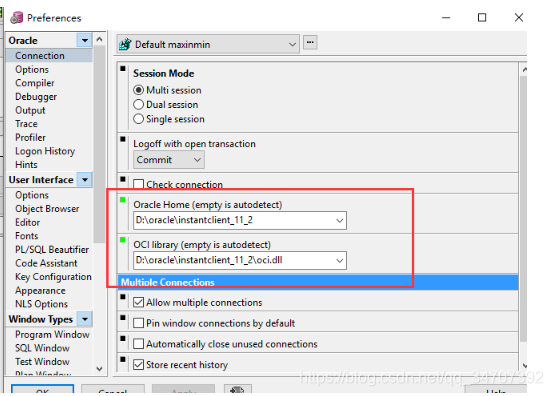Open the Default maxinmin preference set dropdown
Image resolution: width=553 pixels, height=396 pixels.
pyautogui.click(x=208, y=44)
